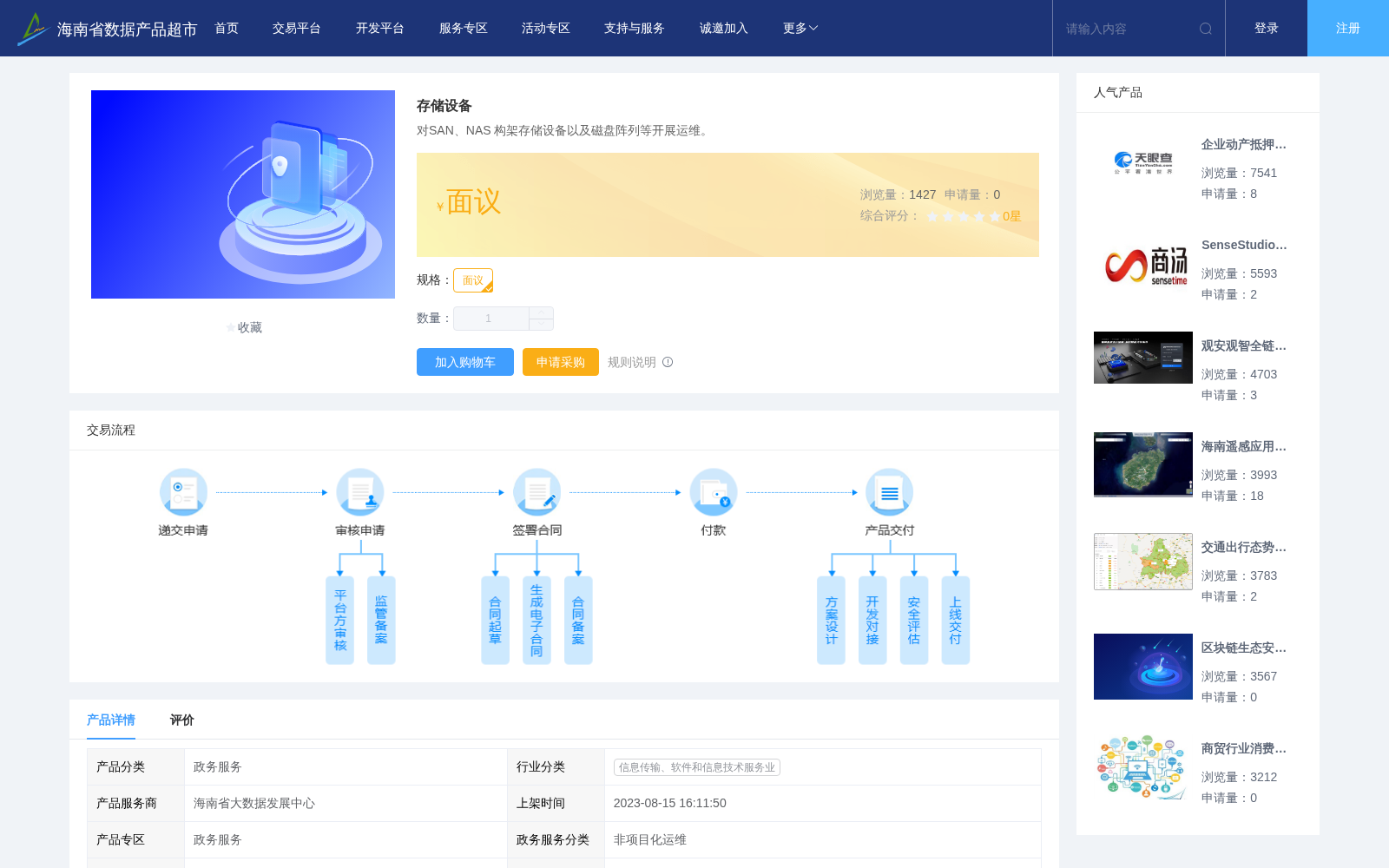The height and width of the screenshot is (868, 1389).
Task: Click the 合同起草 sub-step box
Action: click(495, 620)
